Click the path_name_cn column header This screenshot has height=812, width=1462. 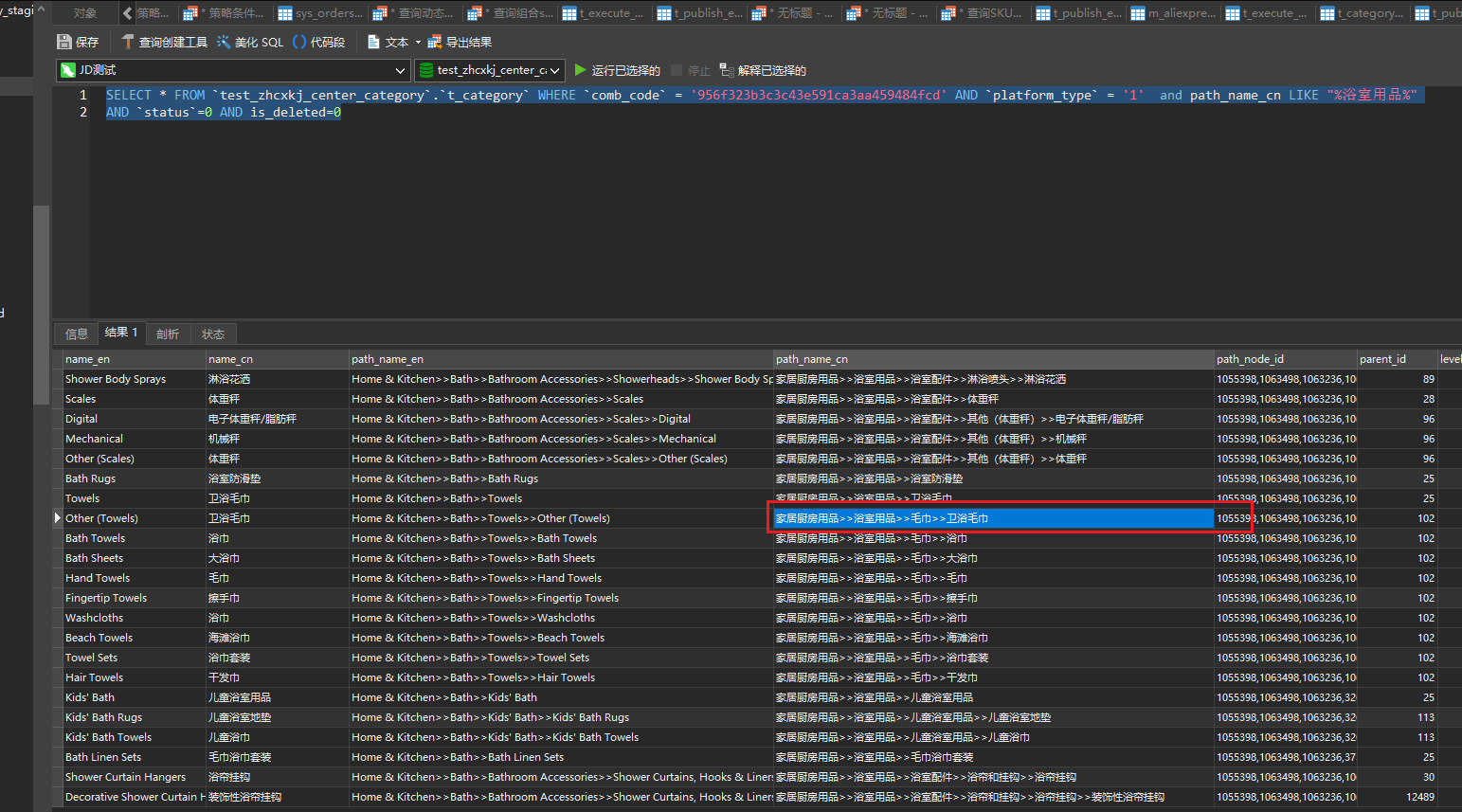point(994,359)
